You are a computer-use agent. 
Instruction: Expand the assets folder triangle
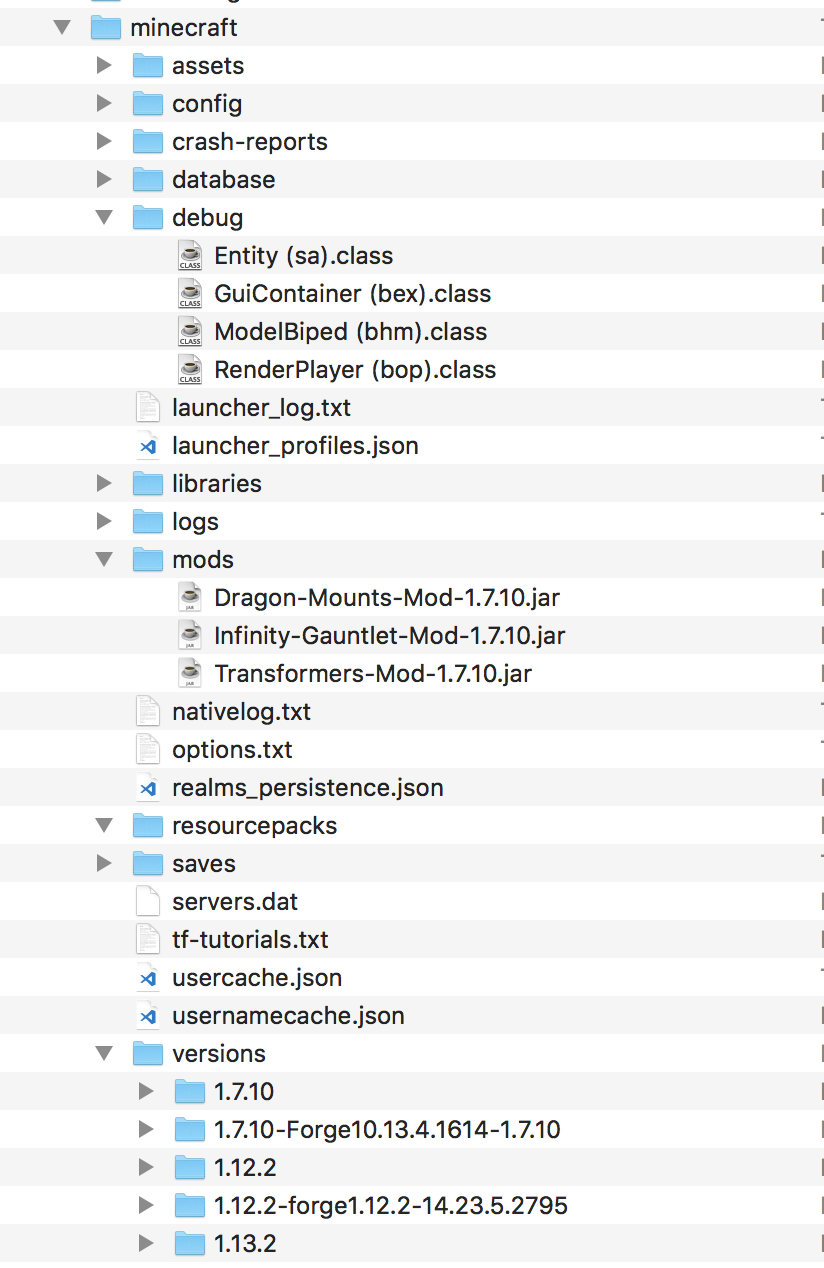point(104,65)
